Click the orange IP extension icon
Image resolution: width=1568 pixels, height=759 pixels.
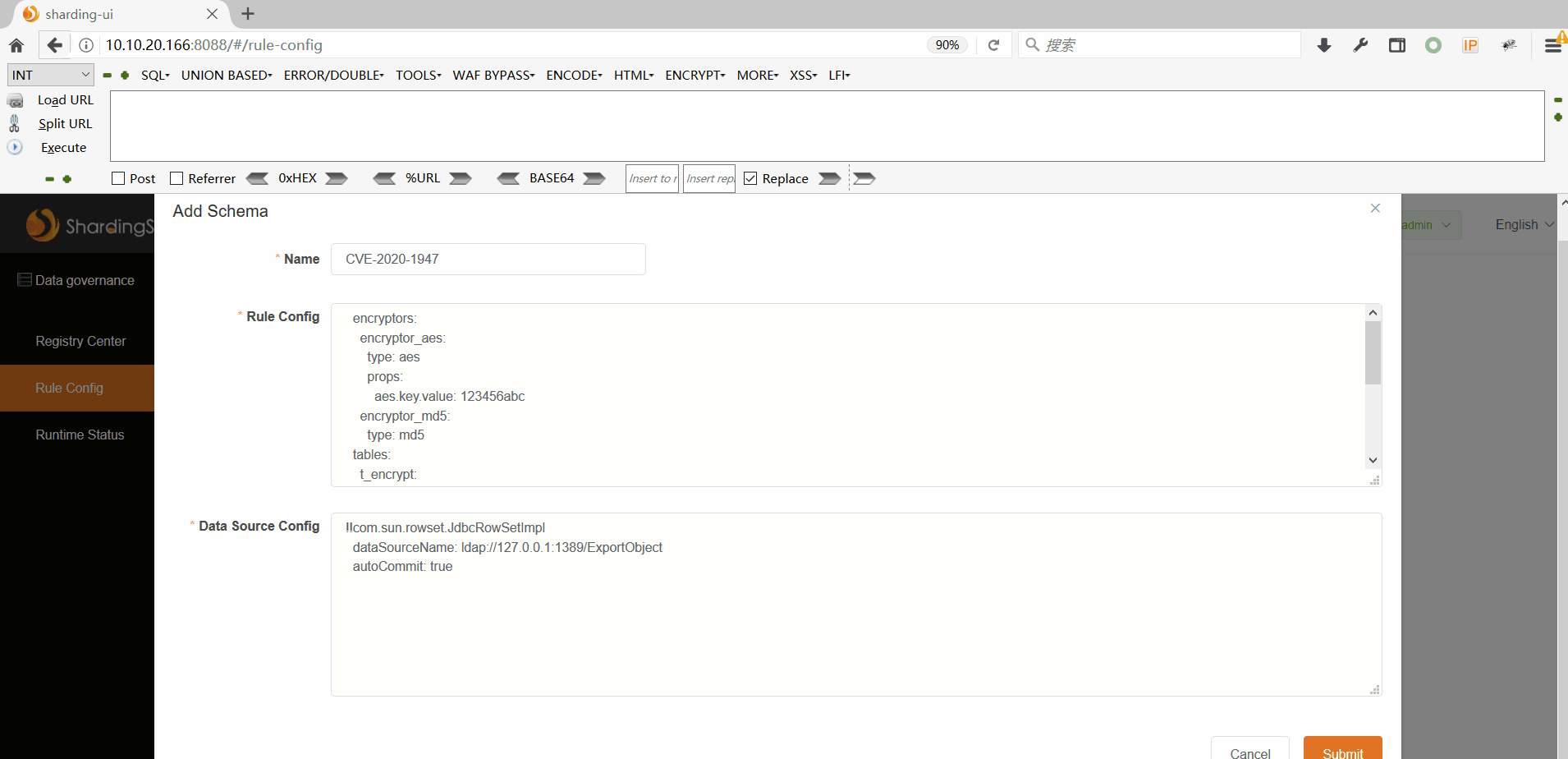pos(1470,45)
